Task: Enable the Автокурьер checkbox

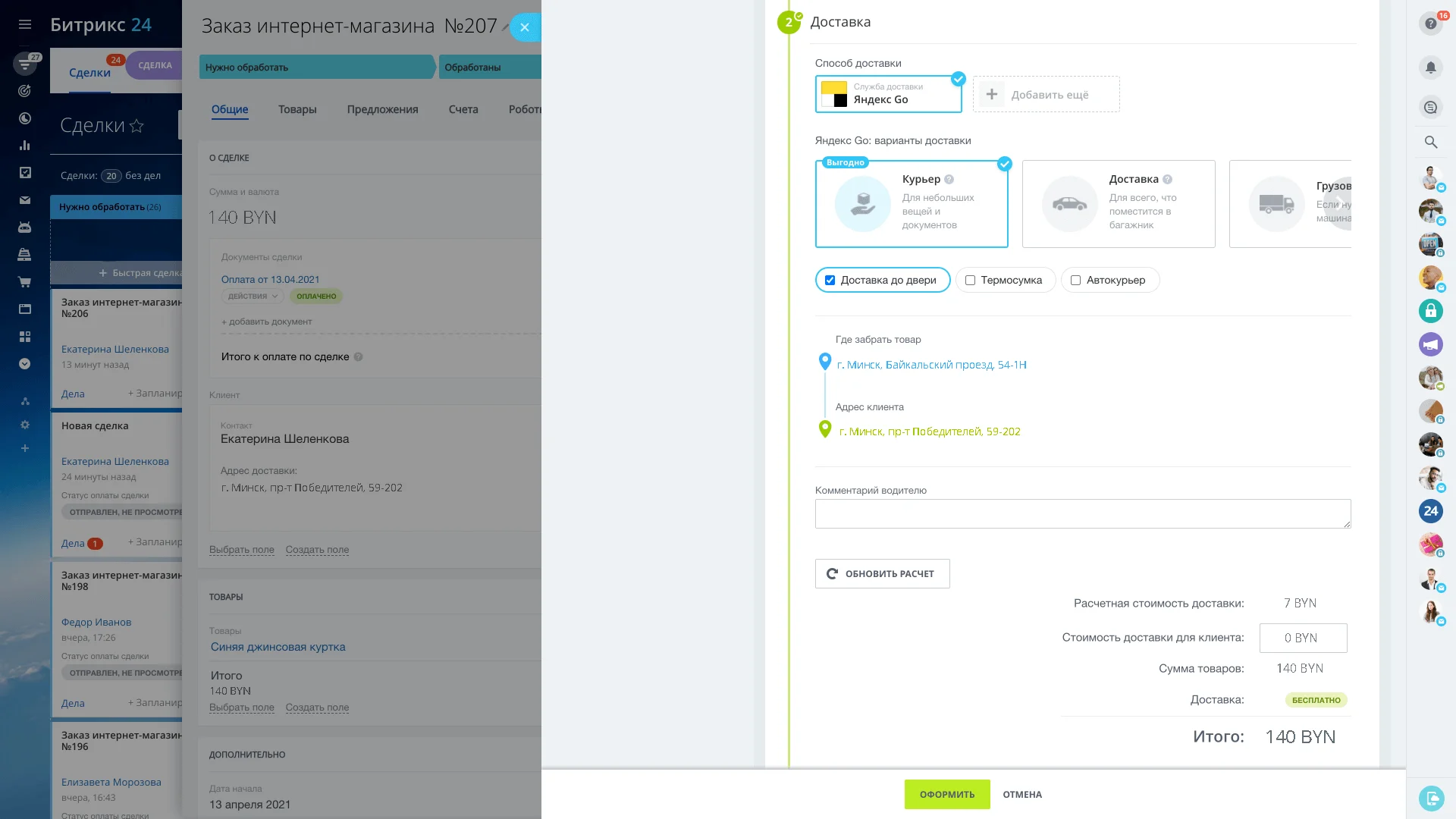Action: pos(1075,281)
